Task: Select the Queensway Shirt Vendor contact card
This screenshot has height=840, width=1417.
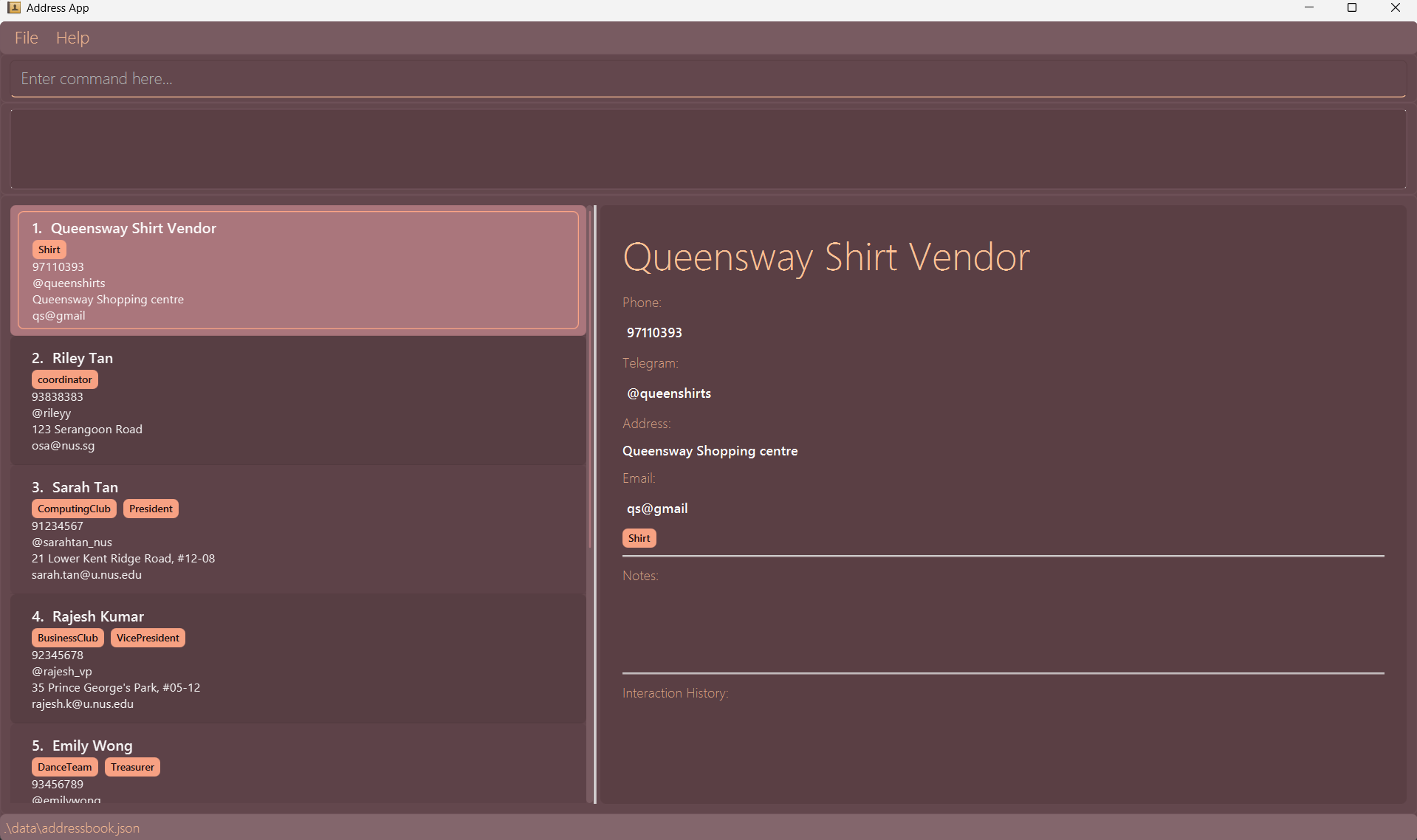Action: tap(298, 270)
